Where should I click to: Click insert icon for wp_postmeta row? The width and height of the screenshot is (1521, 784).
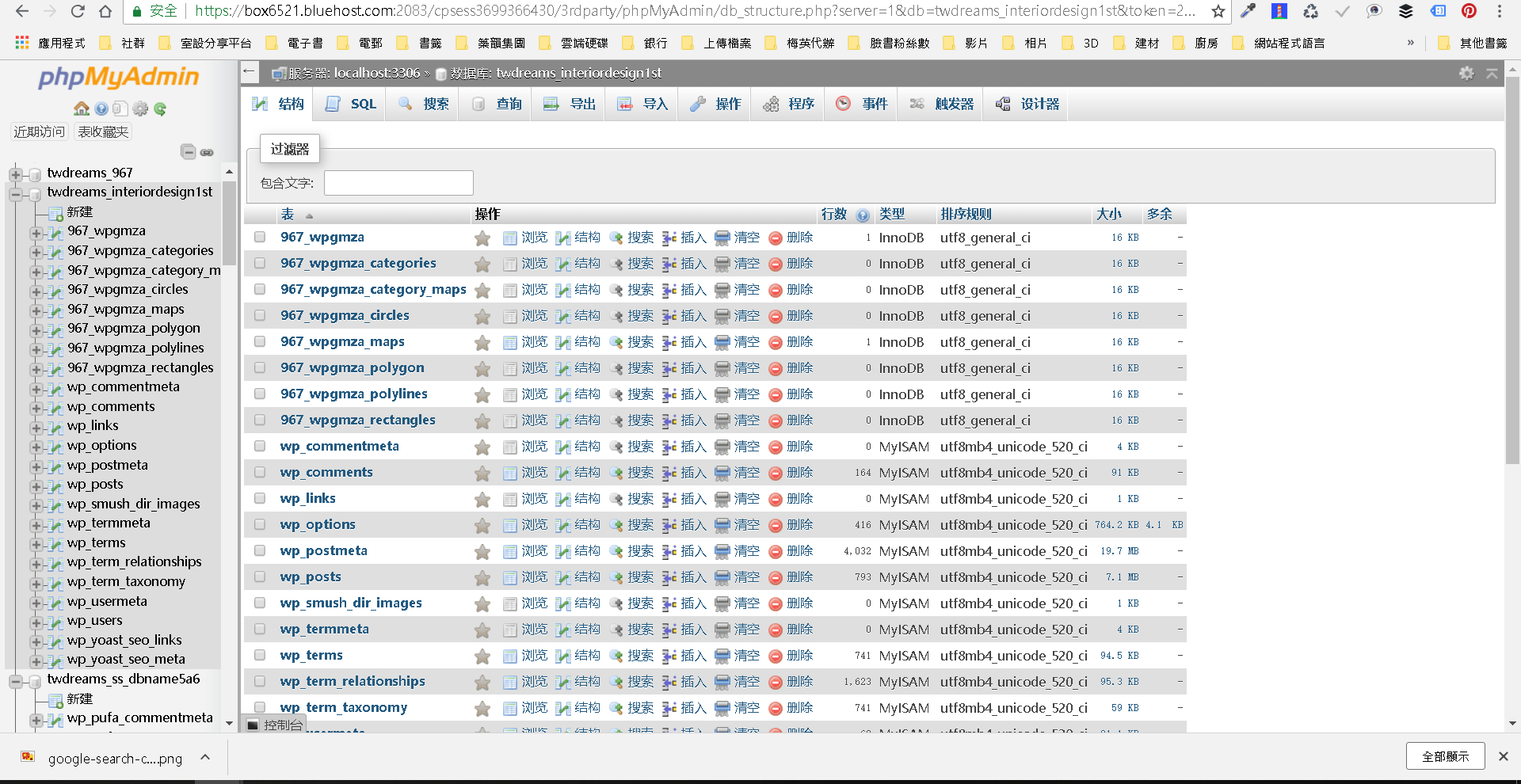669,551
